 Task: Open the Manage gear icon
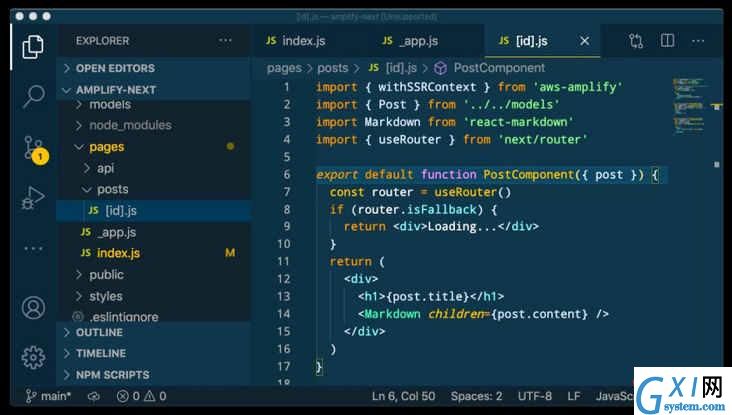pyautogui.click(x=33, y=358)
